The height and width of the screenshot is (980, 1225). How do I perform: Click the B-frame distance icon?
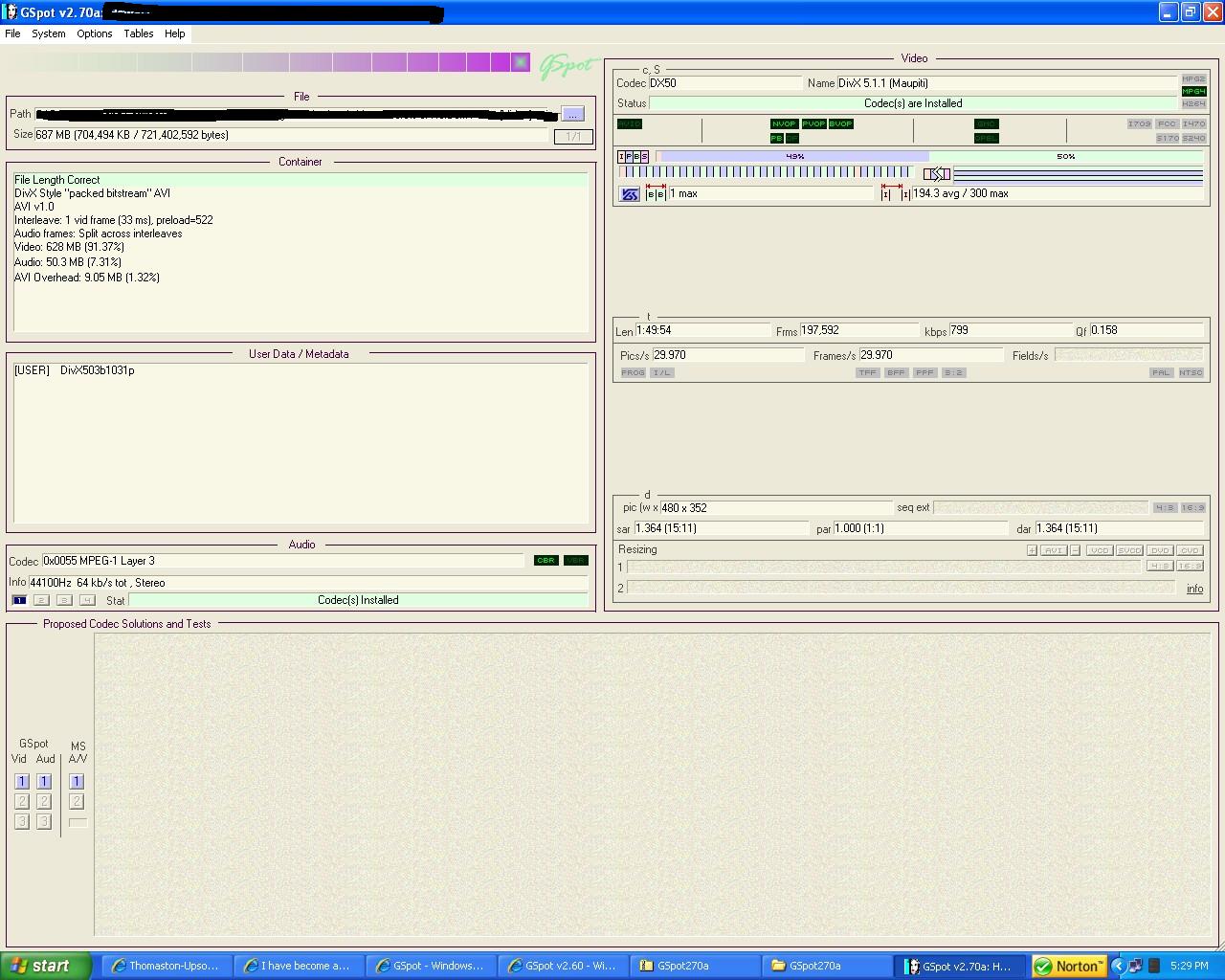656,194
